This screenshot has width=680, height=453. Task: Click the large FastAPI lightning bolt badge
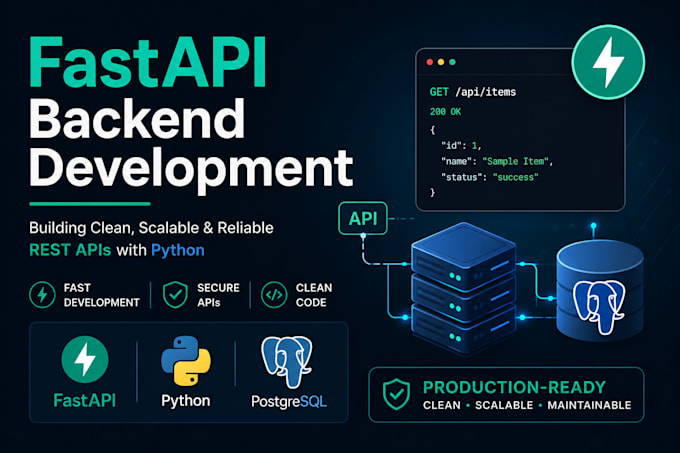(x=608, y=62)
